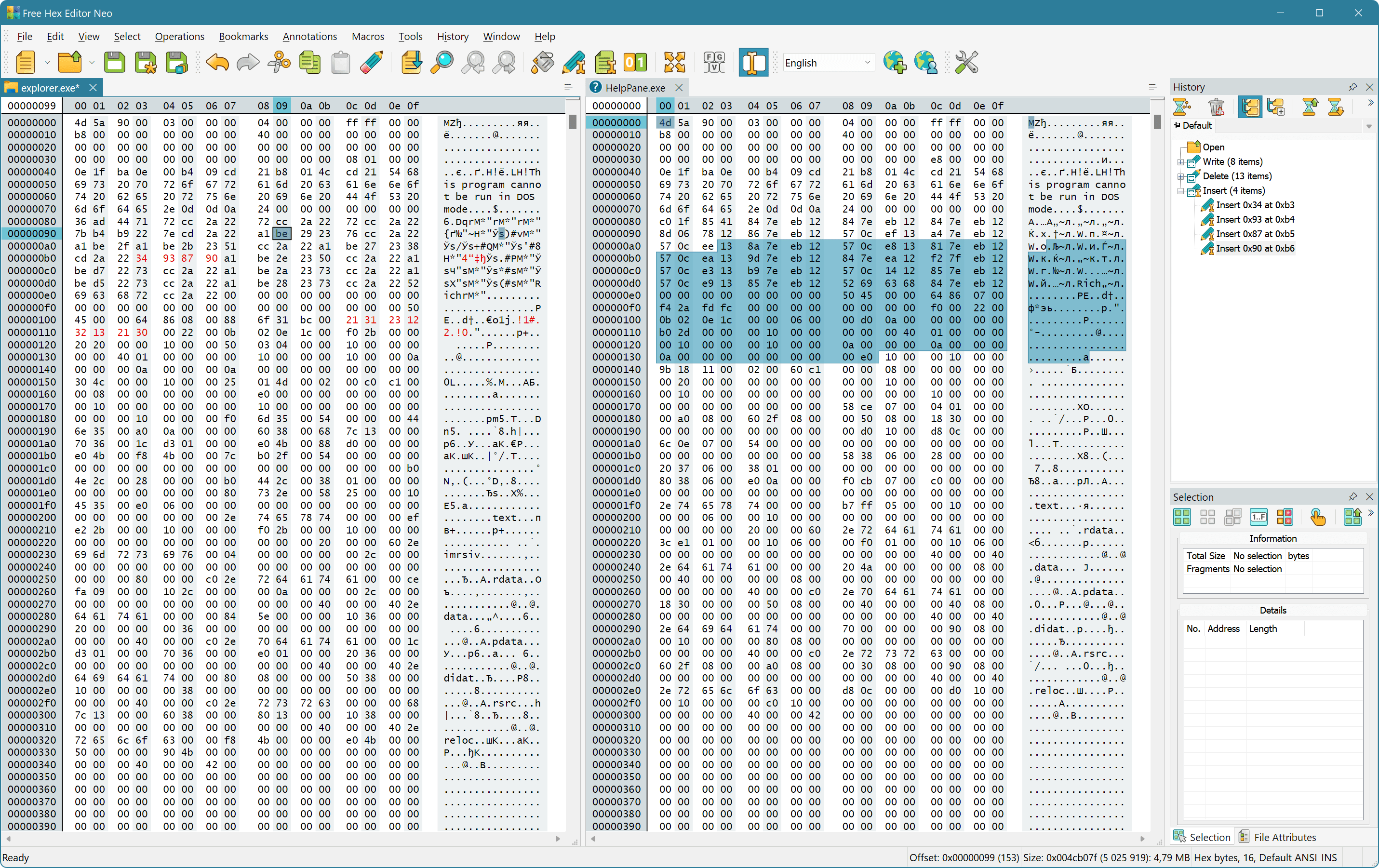The width and height of the screenshot is (1379, 868).
Task: Switch to the explorer.exe tab
Action: 47,87
